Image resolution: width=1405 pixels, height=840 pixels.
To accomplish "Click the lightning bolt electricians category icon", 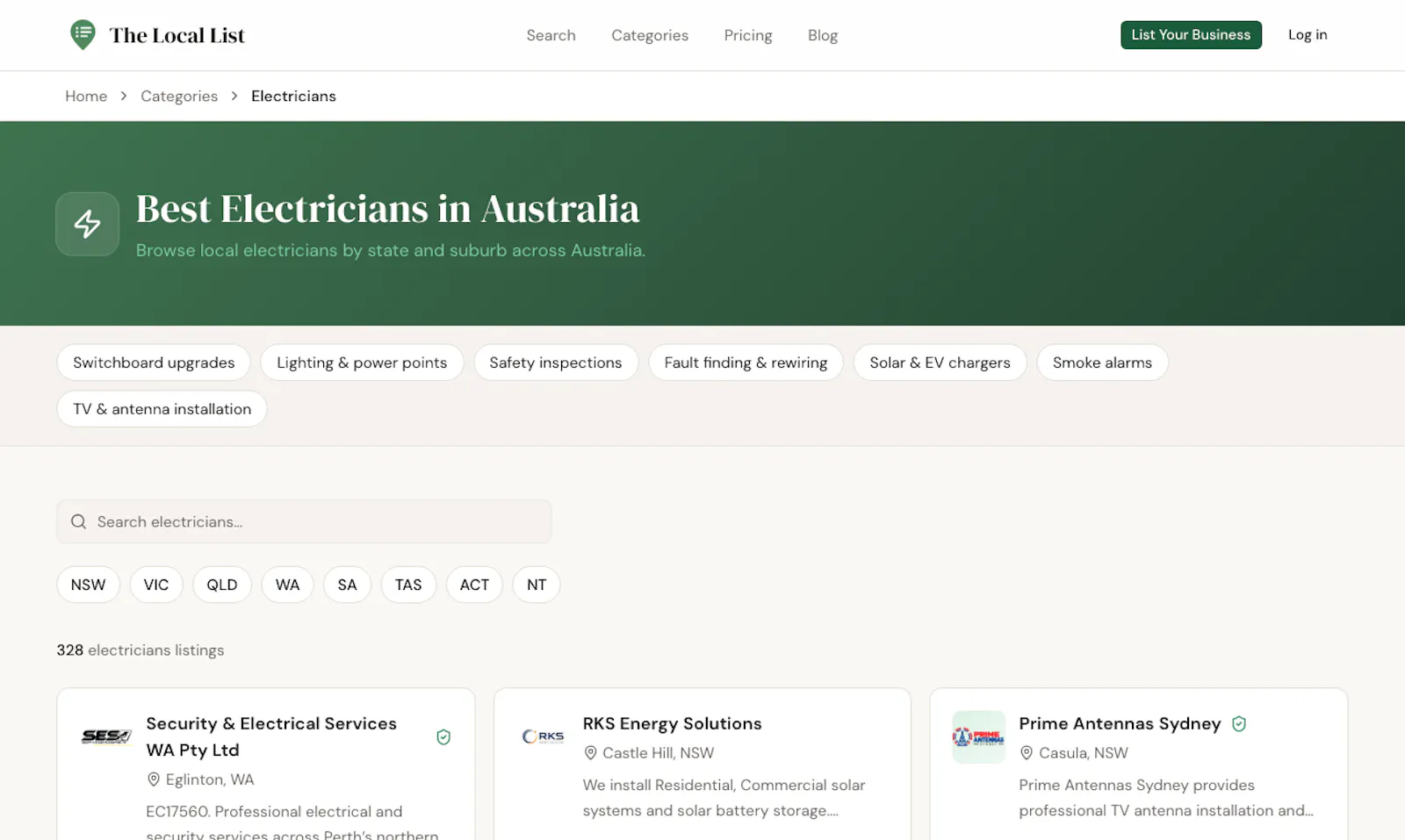I will click(x=87, y=224).
